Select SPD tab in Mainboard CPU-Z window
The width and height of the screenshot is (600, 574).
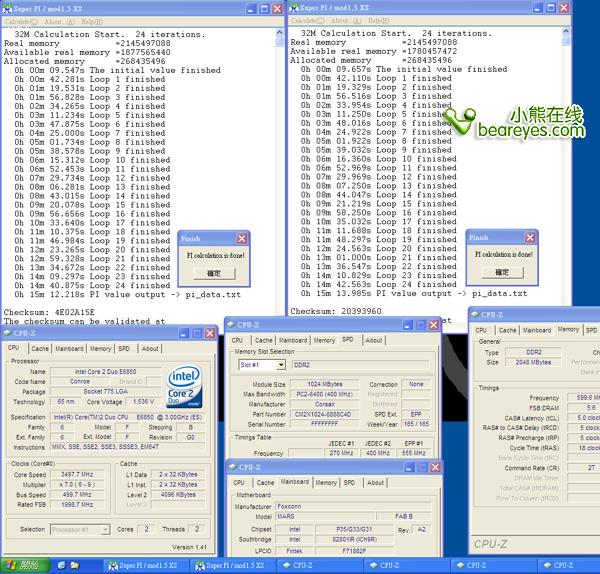(349, 483)
